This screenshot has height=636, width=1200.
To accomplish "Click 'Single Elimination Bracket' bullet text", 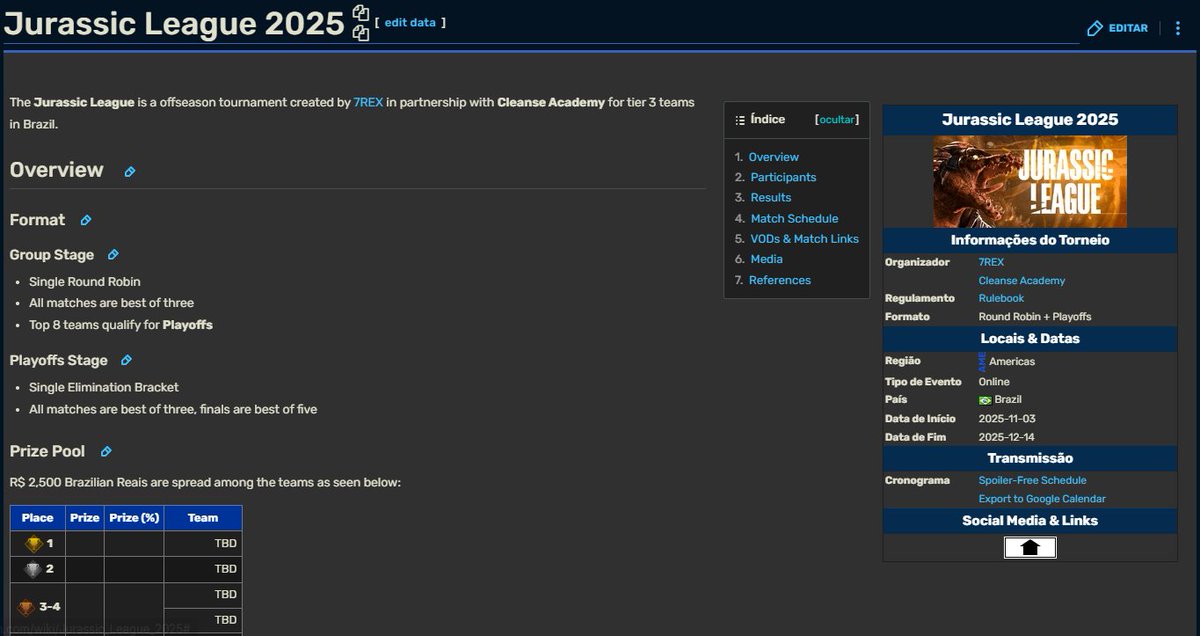I will pyautogui.click(x=104, y=387).
